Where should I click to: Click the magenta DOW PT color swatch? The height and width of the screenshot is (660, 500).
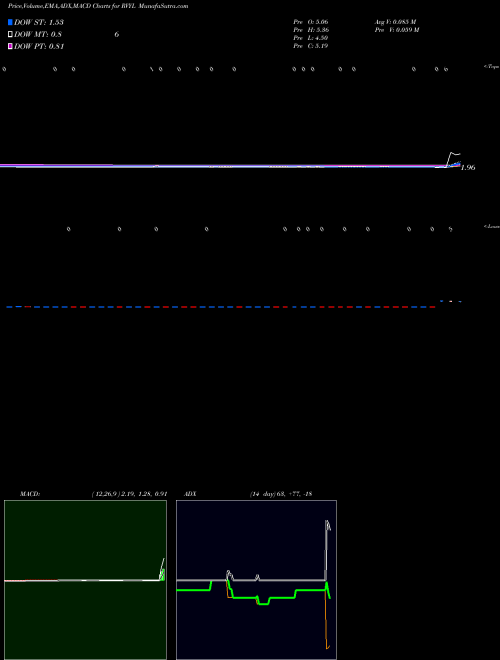10,46
